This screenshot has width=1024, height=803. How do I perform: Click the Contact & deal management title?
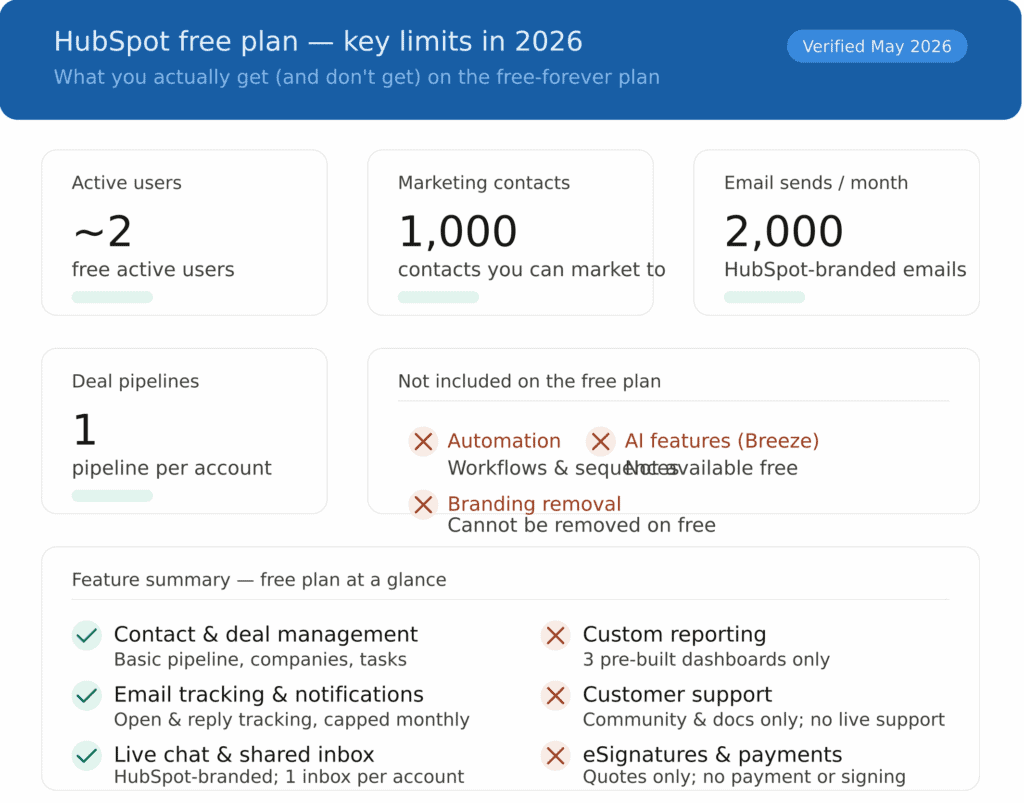pyautogui.click(x=266, y=635)
